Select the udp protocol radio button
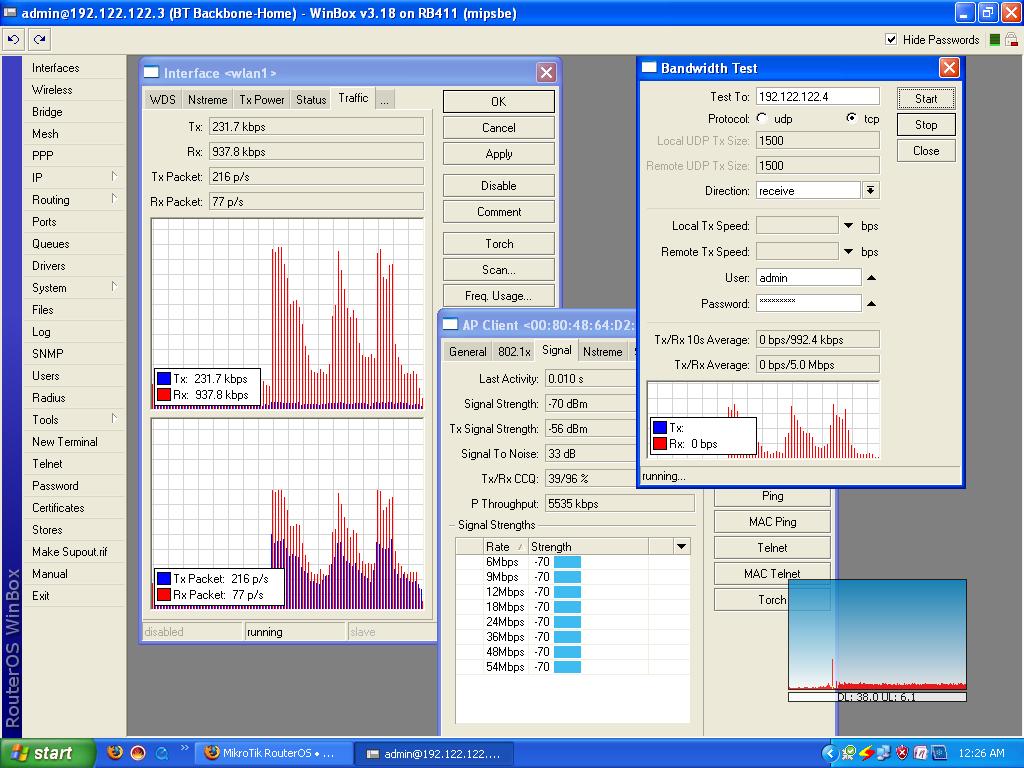 pos(761,118)
